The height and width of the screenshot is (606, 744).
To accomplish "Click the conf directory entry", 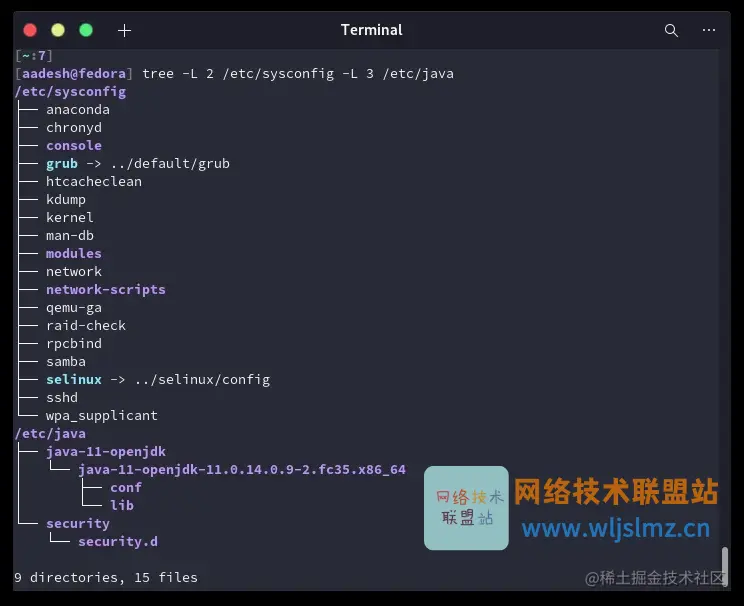I will point(126,488).
